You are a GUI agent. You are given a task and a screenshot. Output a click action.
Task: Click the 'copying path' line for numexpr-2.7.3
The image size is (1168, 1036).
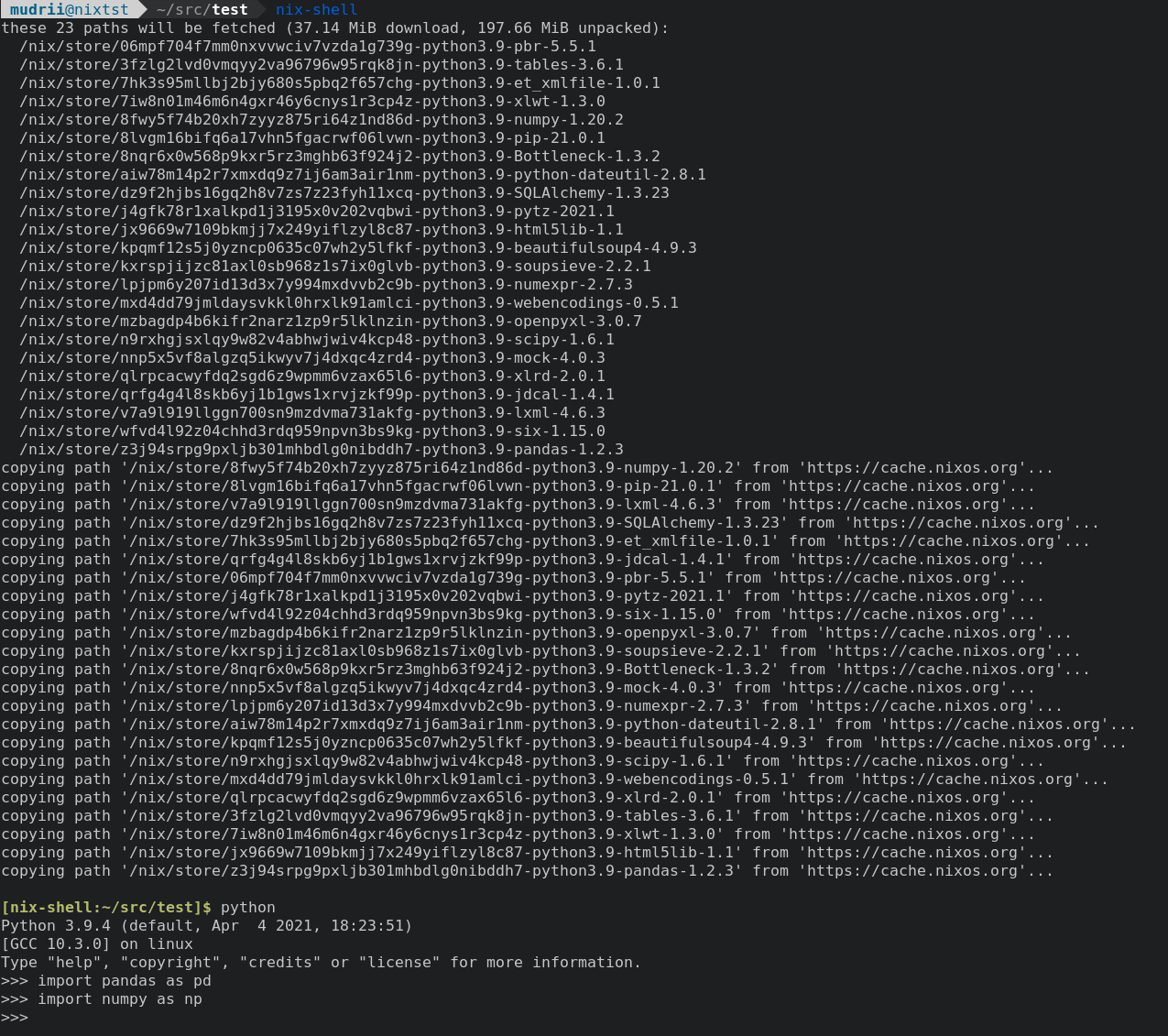pos(532,705)
